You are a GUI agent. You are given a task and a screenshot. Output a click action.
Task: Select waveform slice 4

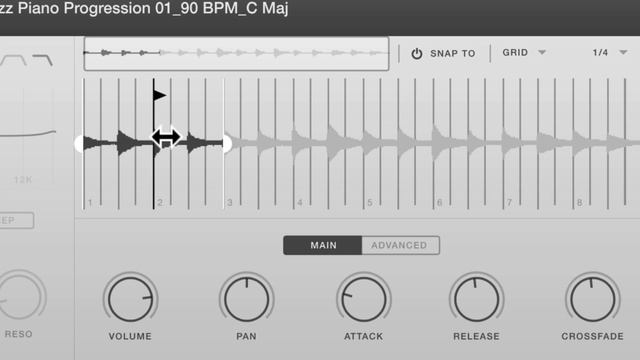[x=328, y=144]
